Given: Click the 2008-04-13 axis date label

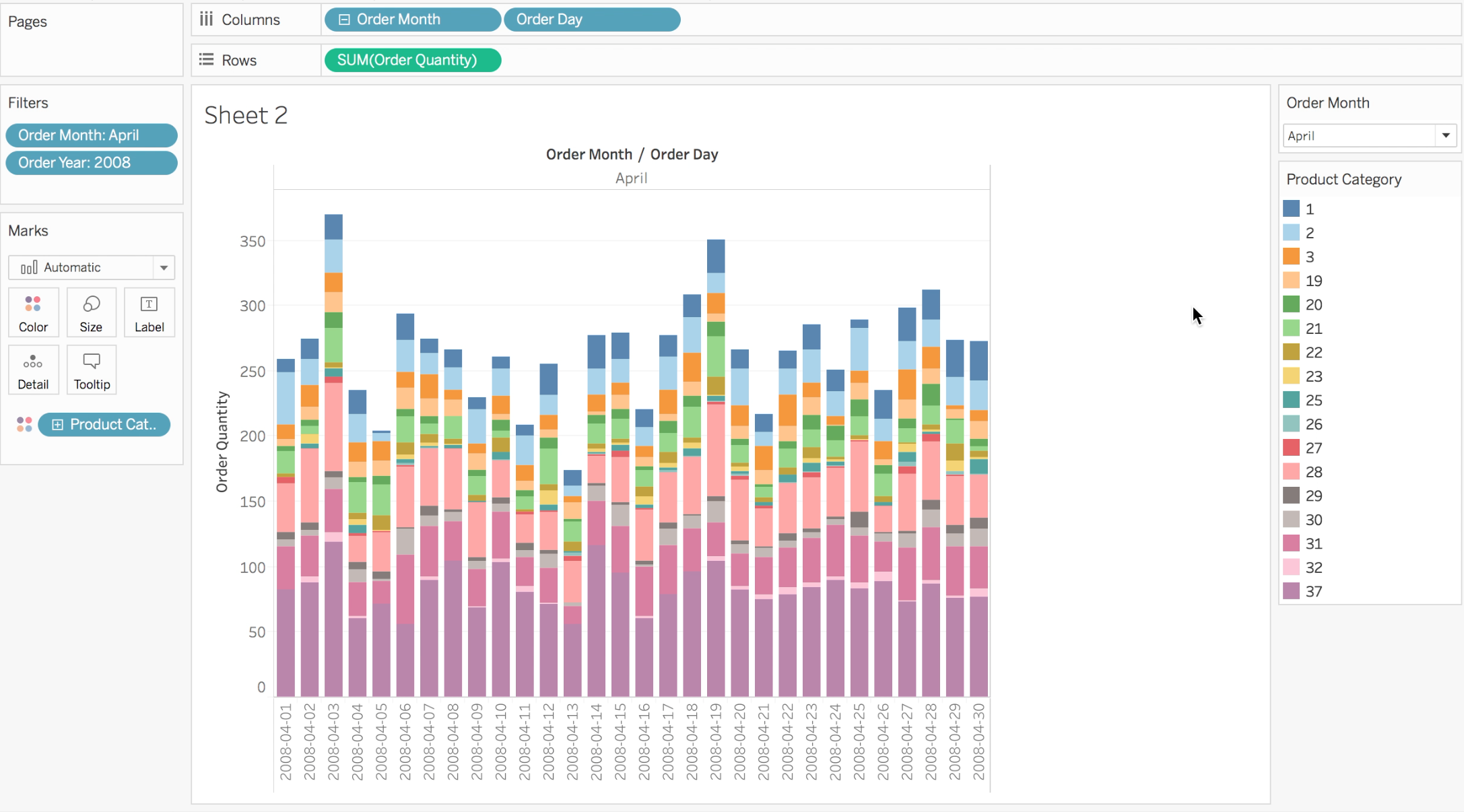Looking at the screenshot, I should (x=572, y=742).
